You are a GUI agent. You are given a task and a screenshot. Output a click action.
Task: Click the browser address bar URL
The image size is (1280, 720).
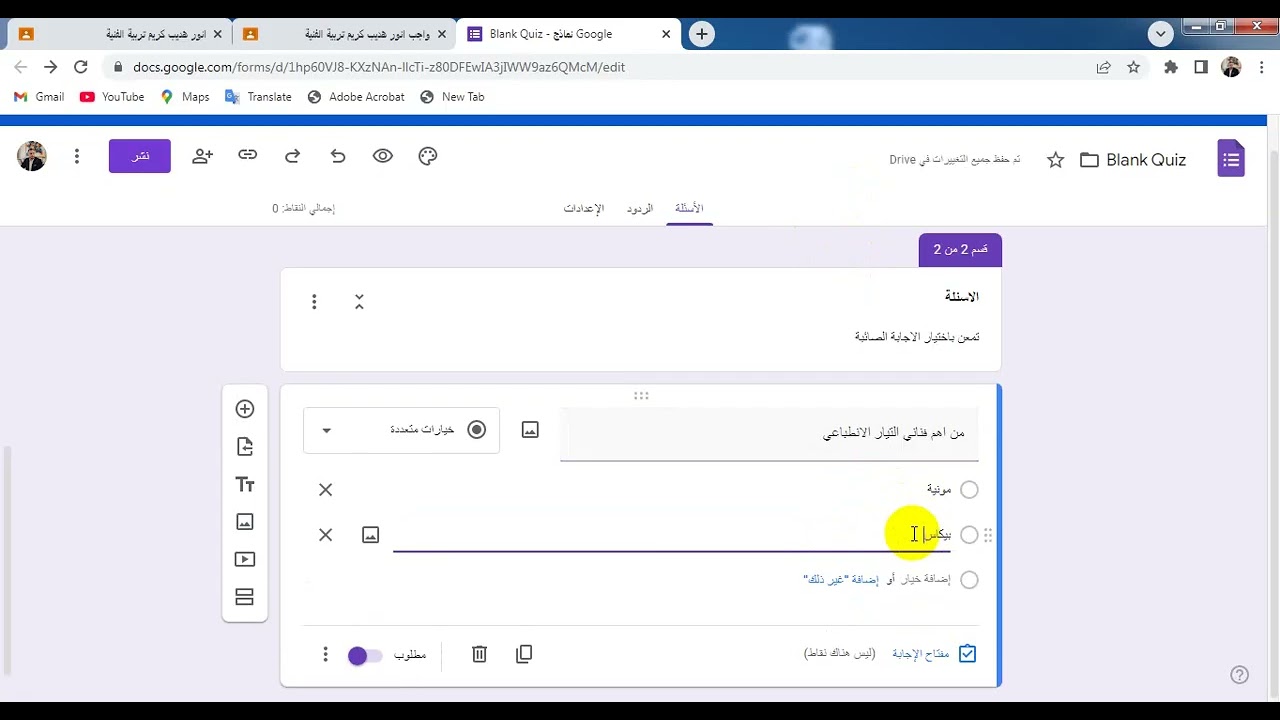(x=379, y=67)
